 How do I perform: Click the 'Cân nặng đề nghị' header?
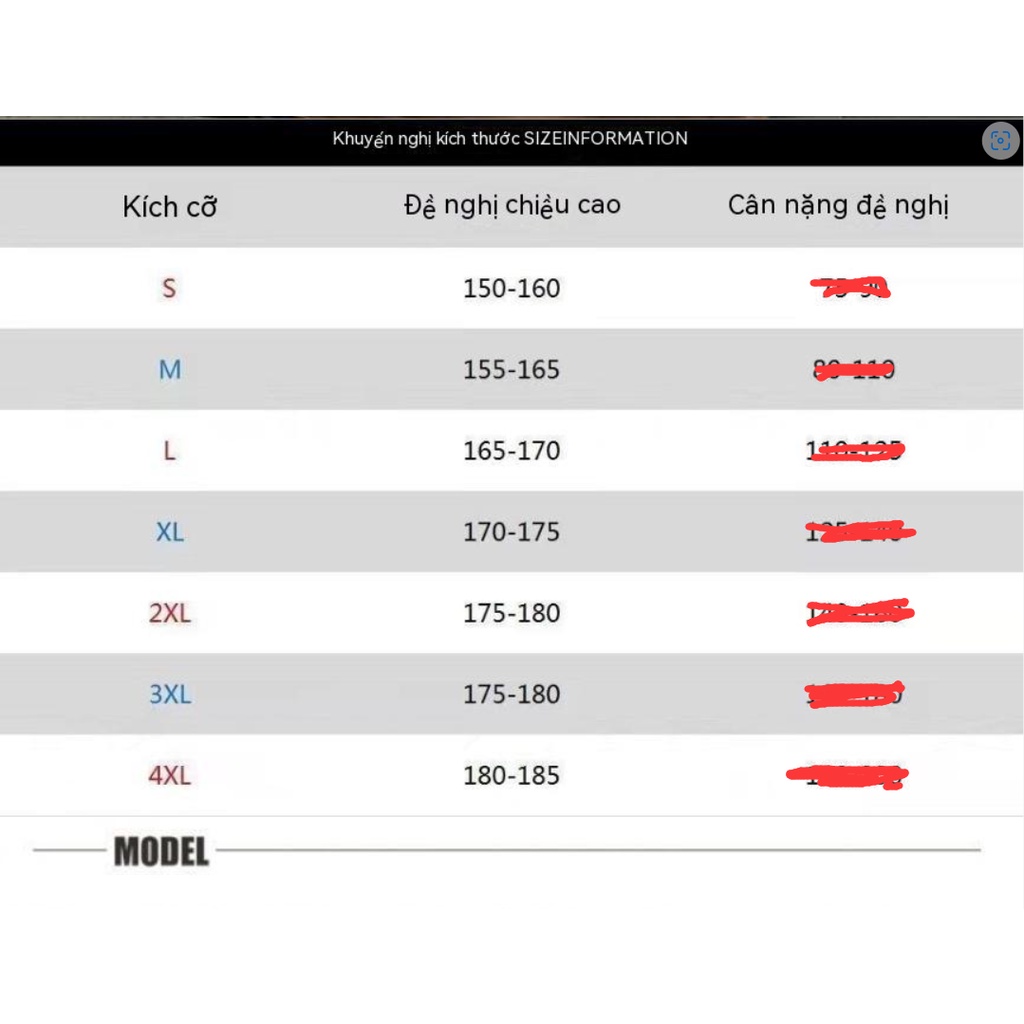[838, 205]
